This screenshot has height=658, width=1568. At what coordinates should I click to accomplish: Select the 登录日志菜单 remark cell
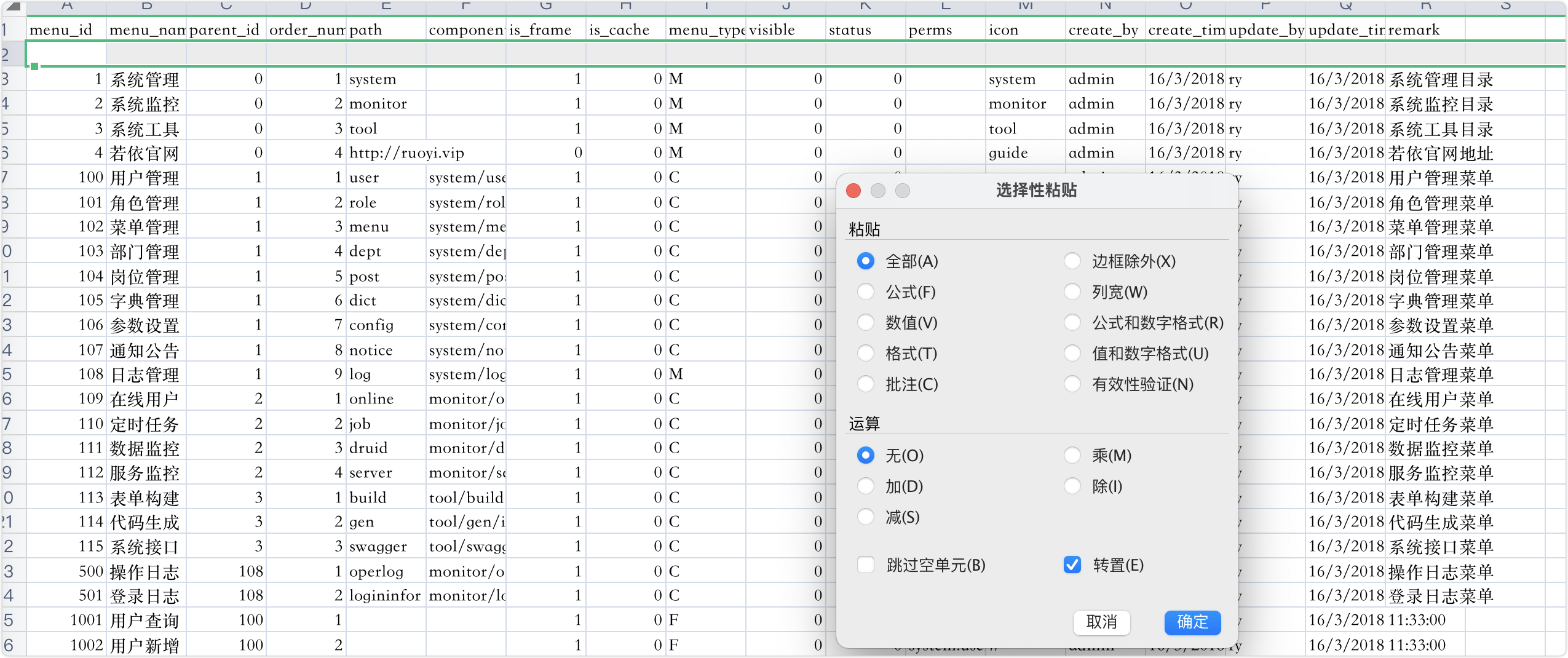pos(1441,595)
